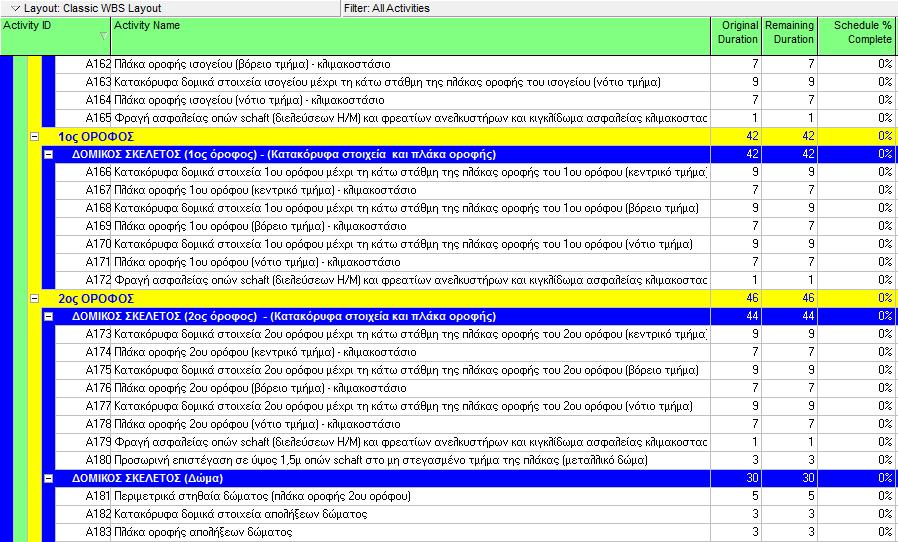Click Remaining Duration value of A163
Screen dimensions: 898x542
810,82
